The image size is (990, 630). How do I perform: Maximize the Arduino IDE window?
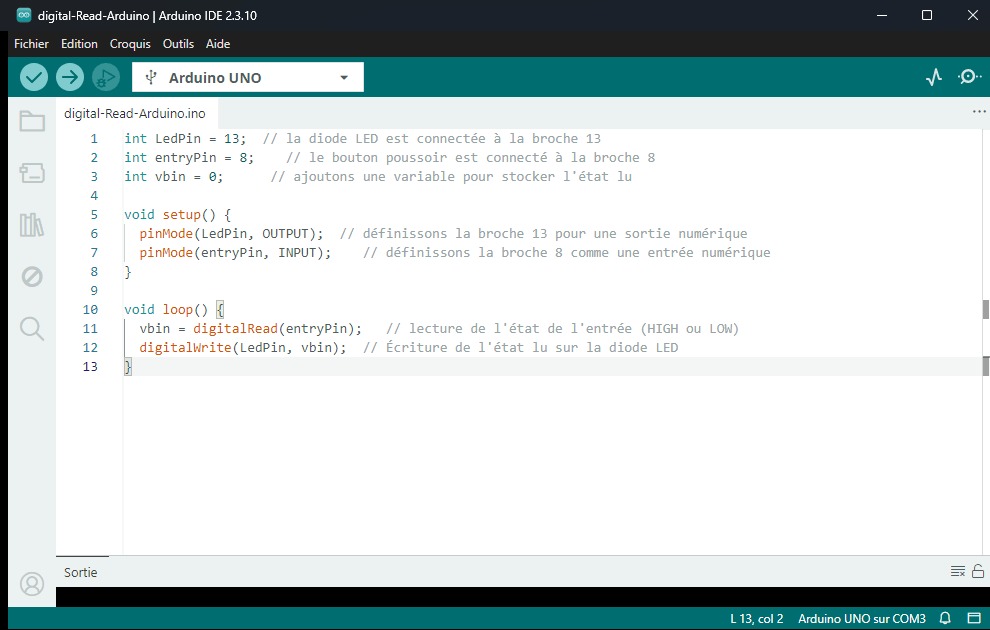(927, 15)
